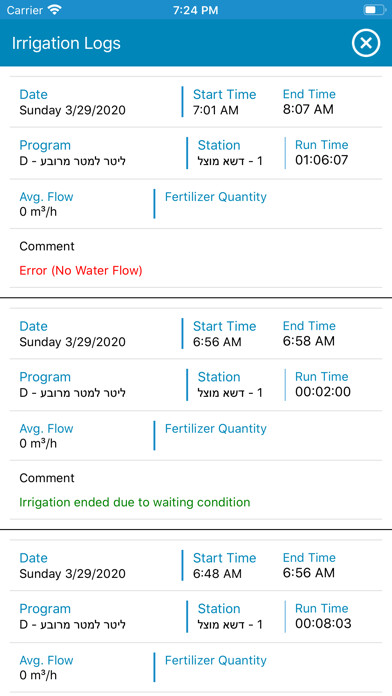Tap the first log's Avg. Flow value
392x696 pixels.
click(x=38, y=212)
